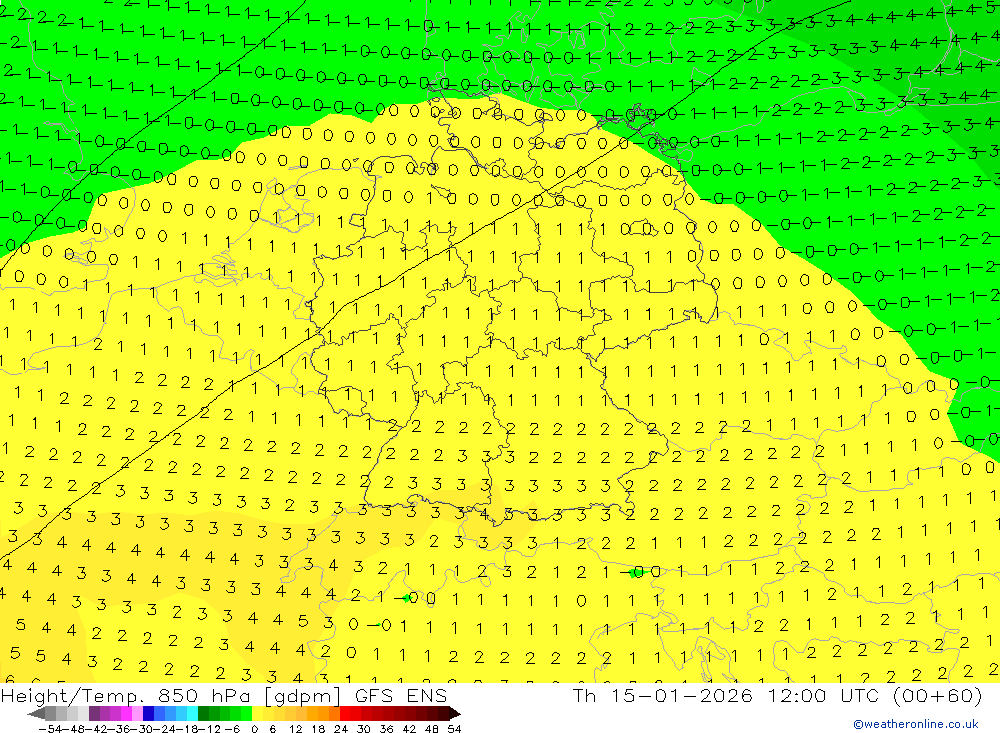The image size is (1000, 733).
Task: Select the bright red legend swatch above 24
Action: (x=345, y=714)
